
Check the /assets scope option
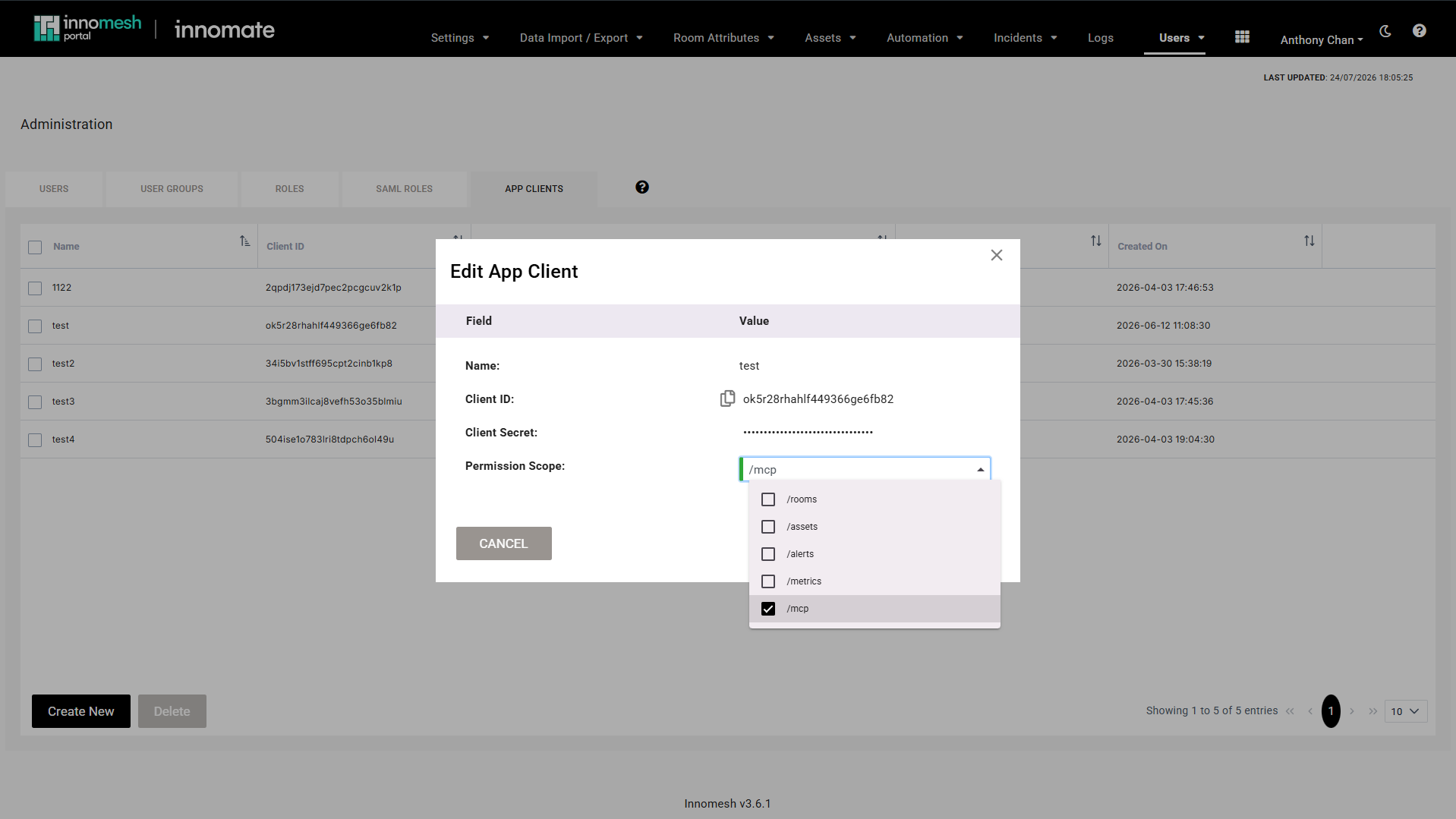tap(768, 527)
